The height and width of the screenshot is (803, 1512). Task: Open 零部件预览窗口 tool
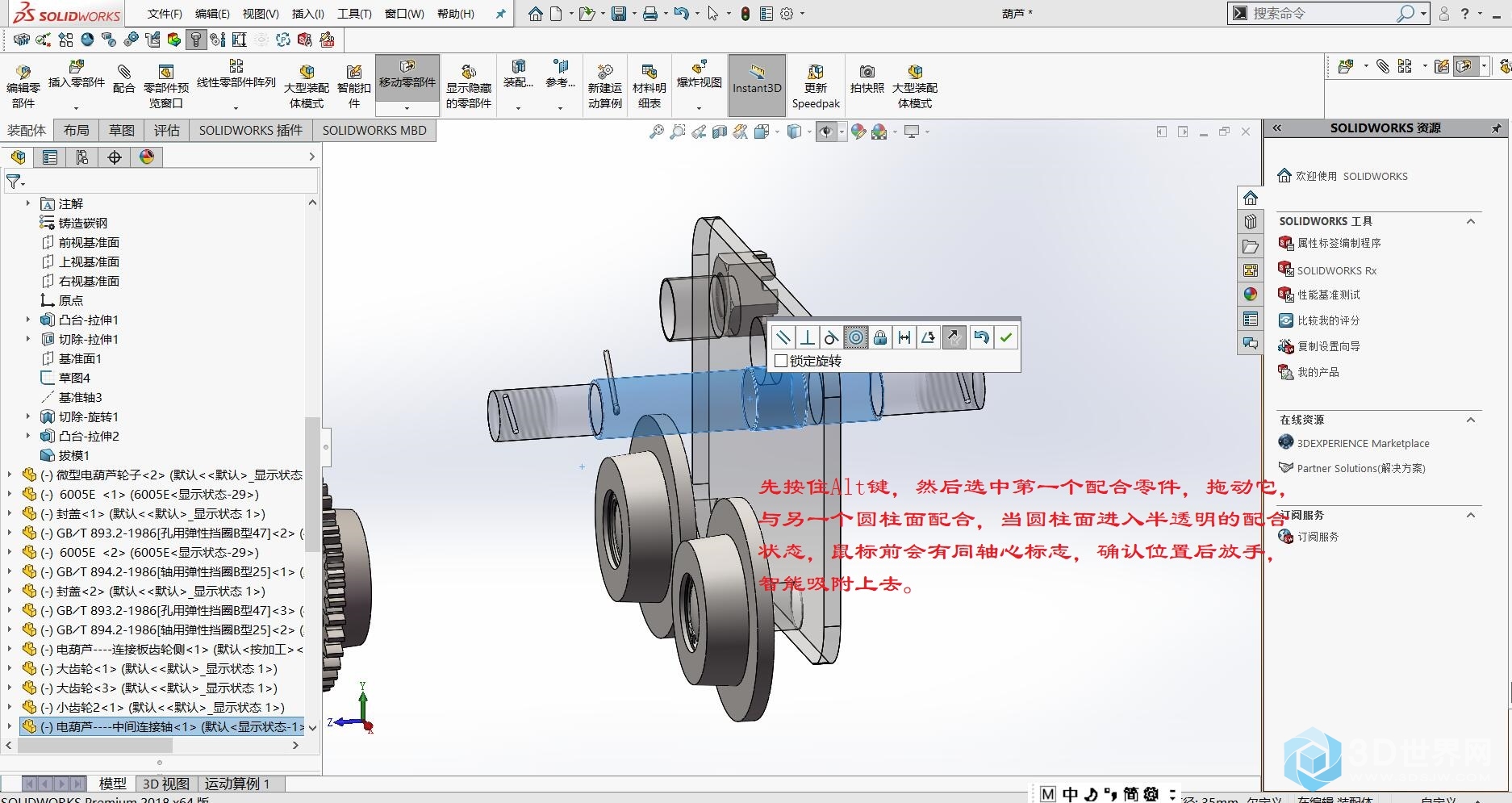point(166,86)
